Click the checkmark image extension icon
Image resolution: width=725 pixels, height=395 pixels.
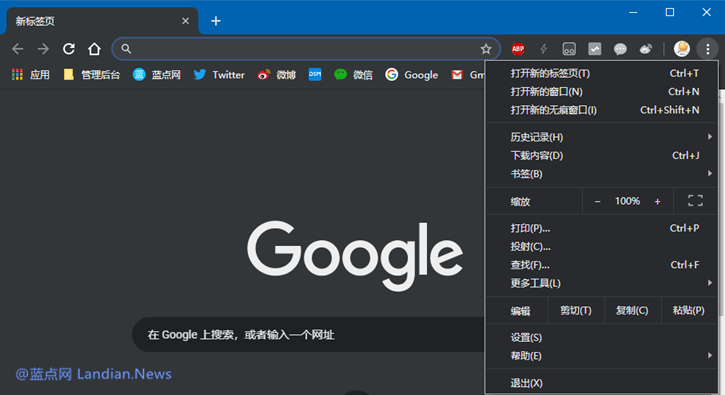coord(595,49)
